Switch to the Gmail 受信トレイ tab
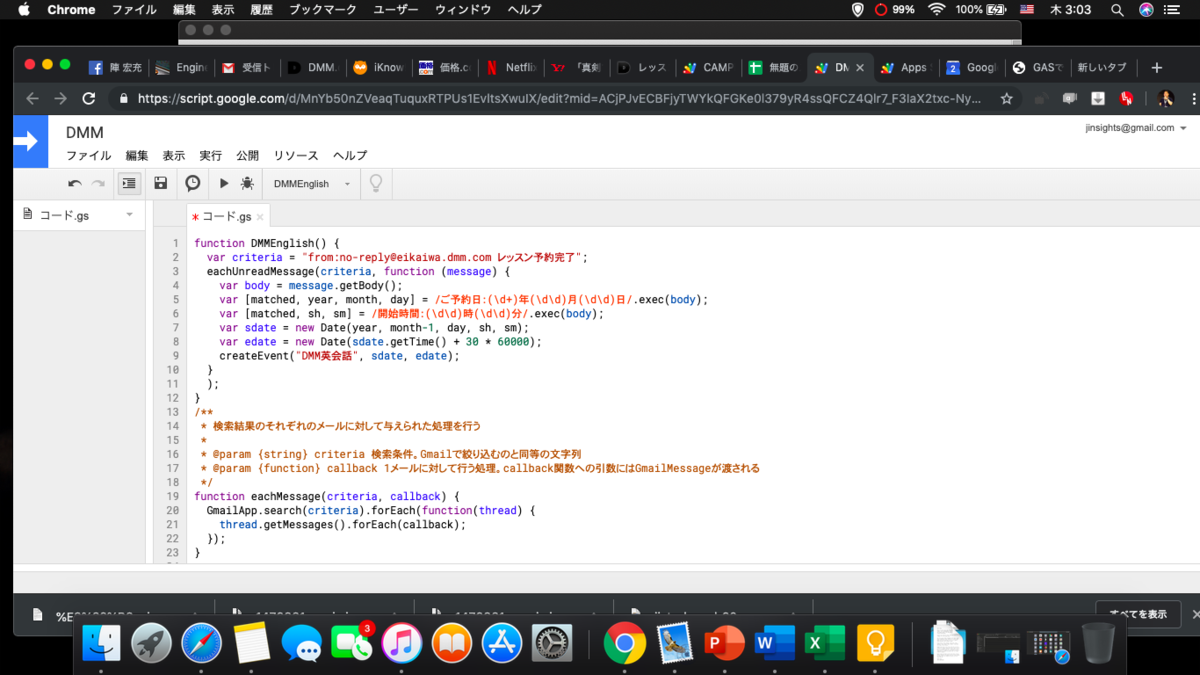The image size is (1200, 675). tap(245, 68)
